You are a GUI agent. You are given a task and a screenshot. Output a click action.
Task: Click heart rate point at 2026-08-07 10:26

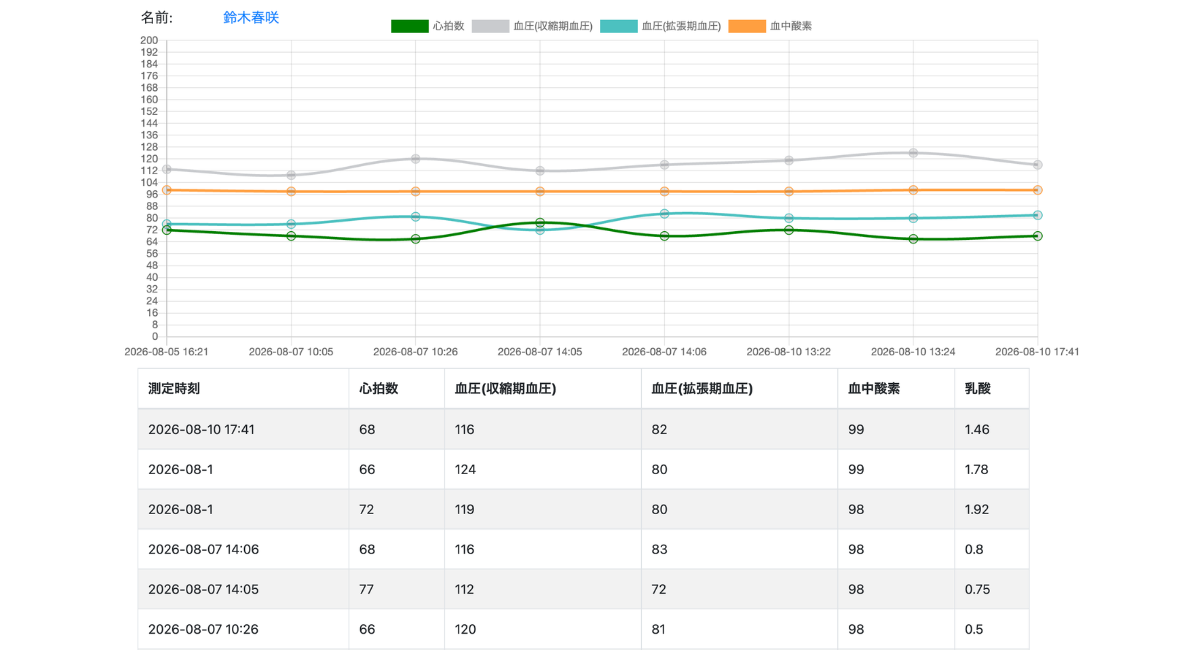point(415,239)
